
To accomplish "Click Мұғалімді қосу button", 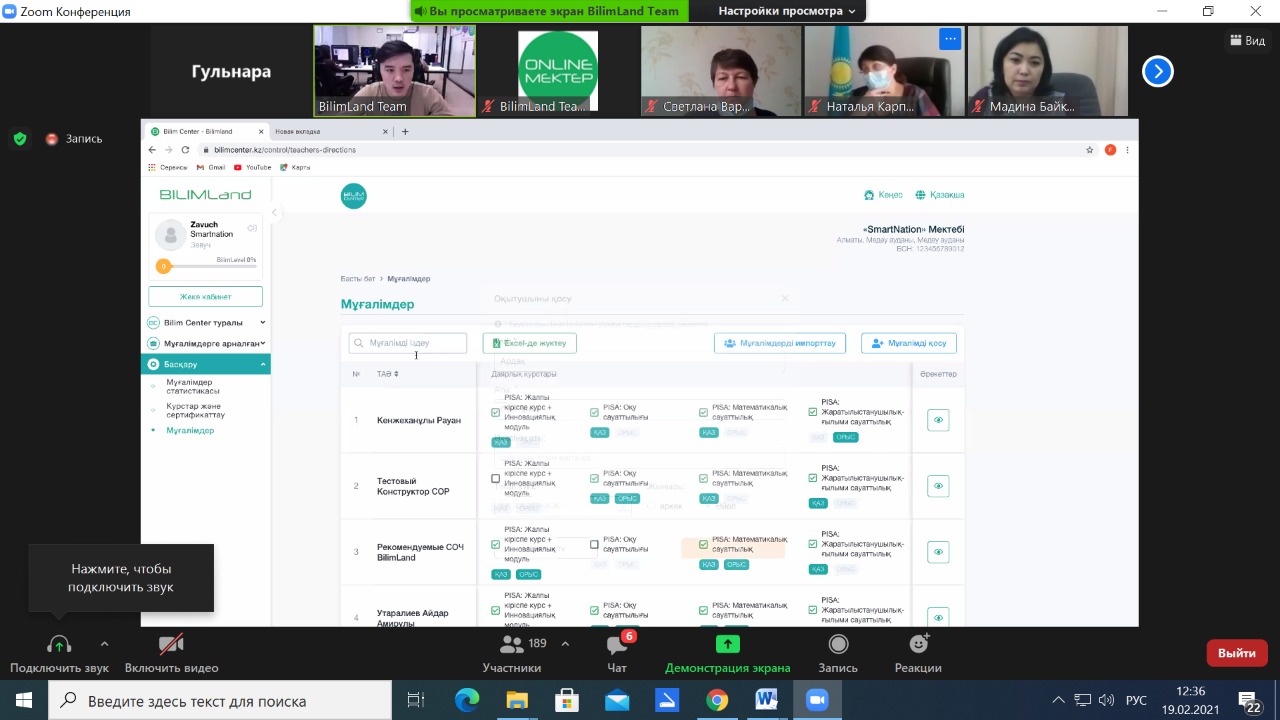I will [909, 343].
